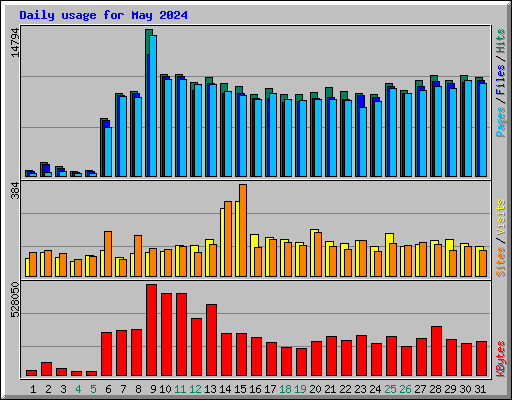Select day label 27 on the axis
The width and height of the screenshot is (512, 400).
pos(420,389)
